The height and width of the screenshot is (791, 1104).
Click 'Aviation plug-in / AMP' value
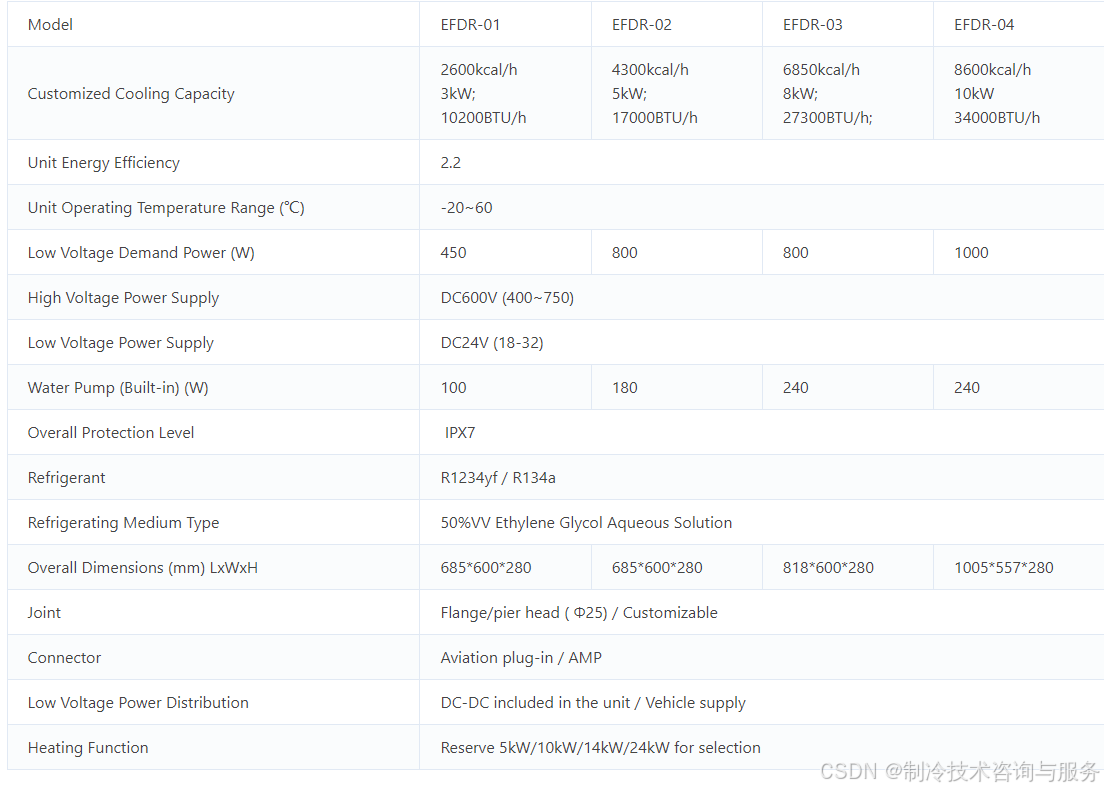point(521,658)
